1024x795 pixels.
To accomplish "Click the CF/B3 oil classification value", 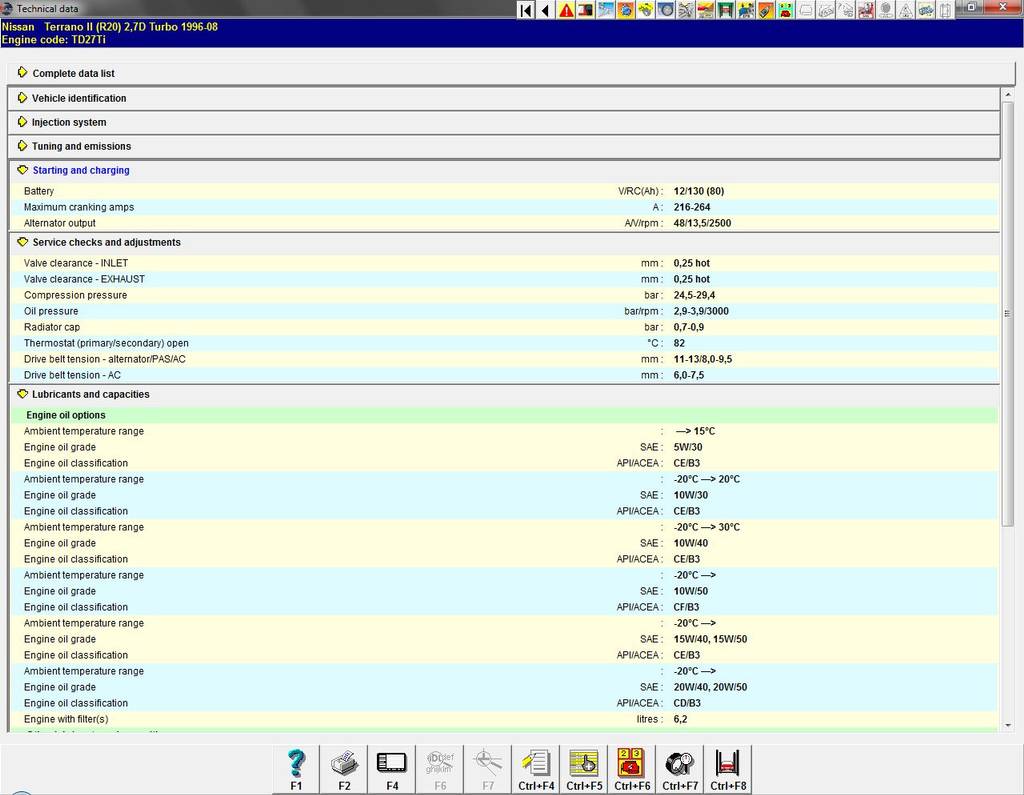I will [x=686, y=608].
